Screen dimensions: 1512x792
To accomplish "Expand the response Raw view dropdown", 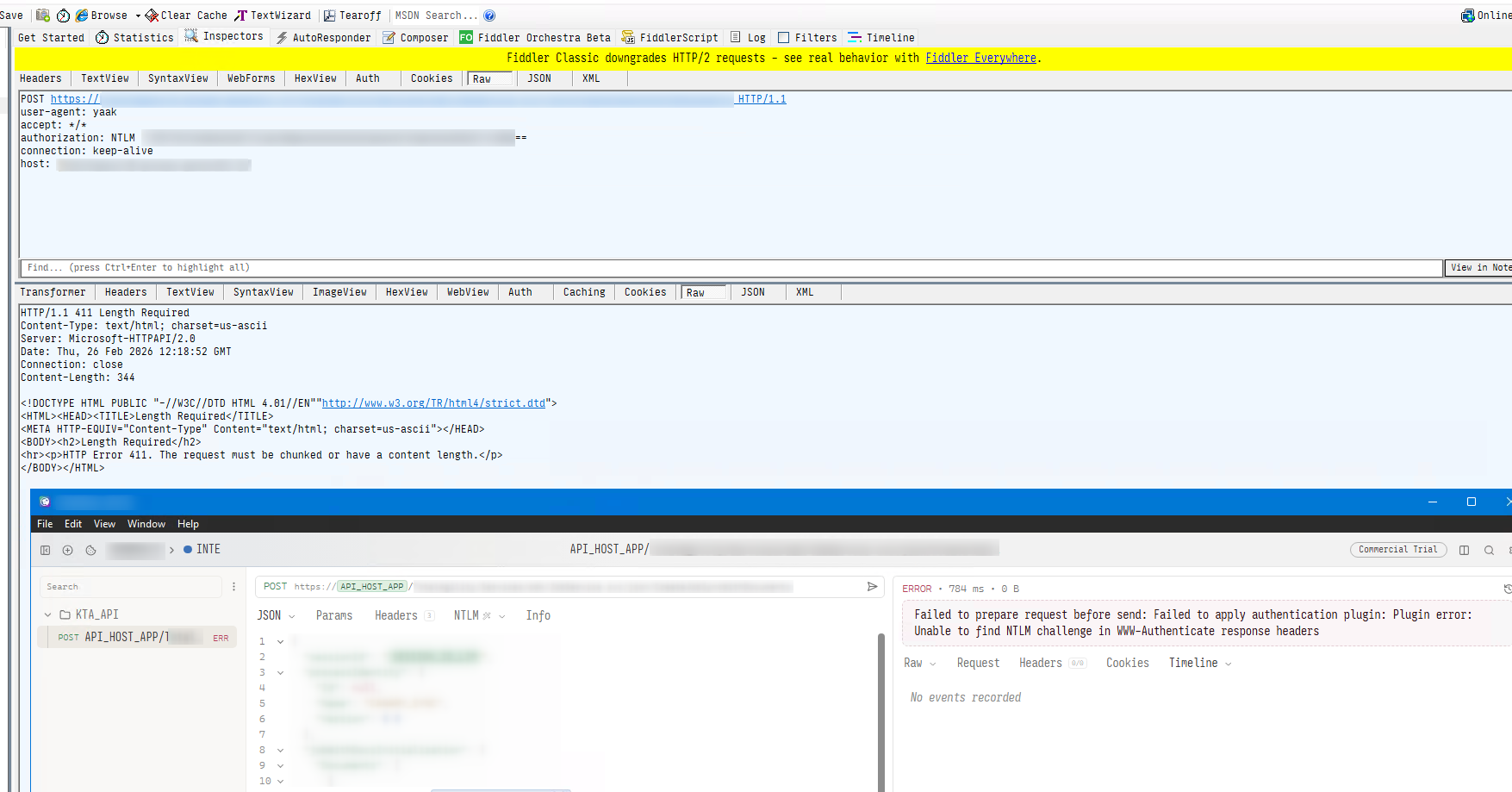I will pos(919,663).
